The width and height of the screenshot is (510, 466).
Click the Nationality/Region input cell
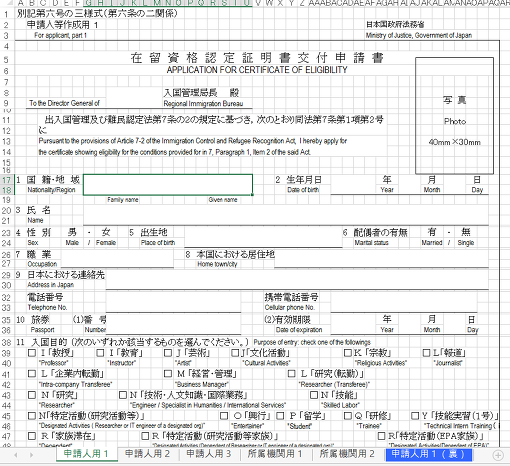point(168,184)
